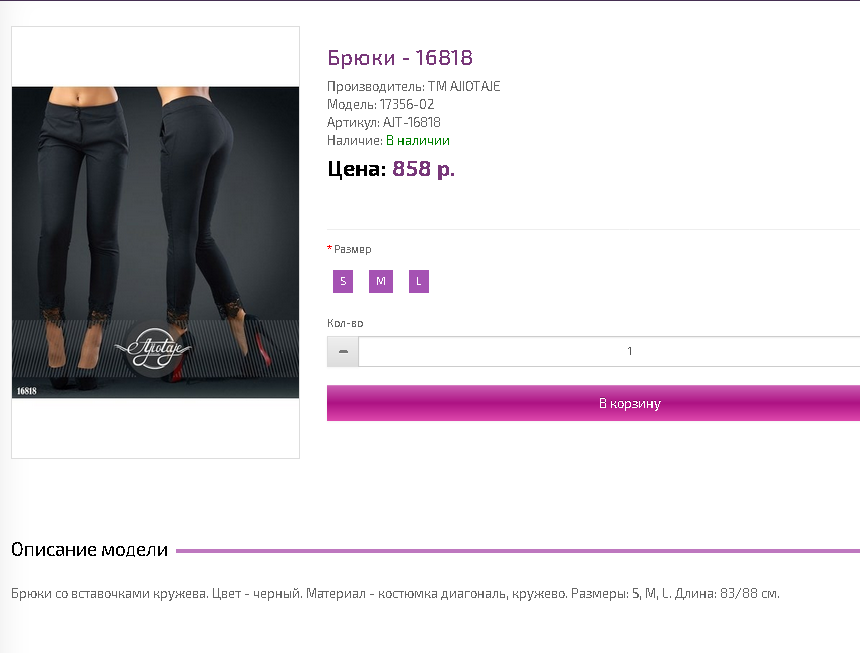Select size M option
The width and height of the screenshot is (860, 653).
click(x=381, y=281)
